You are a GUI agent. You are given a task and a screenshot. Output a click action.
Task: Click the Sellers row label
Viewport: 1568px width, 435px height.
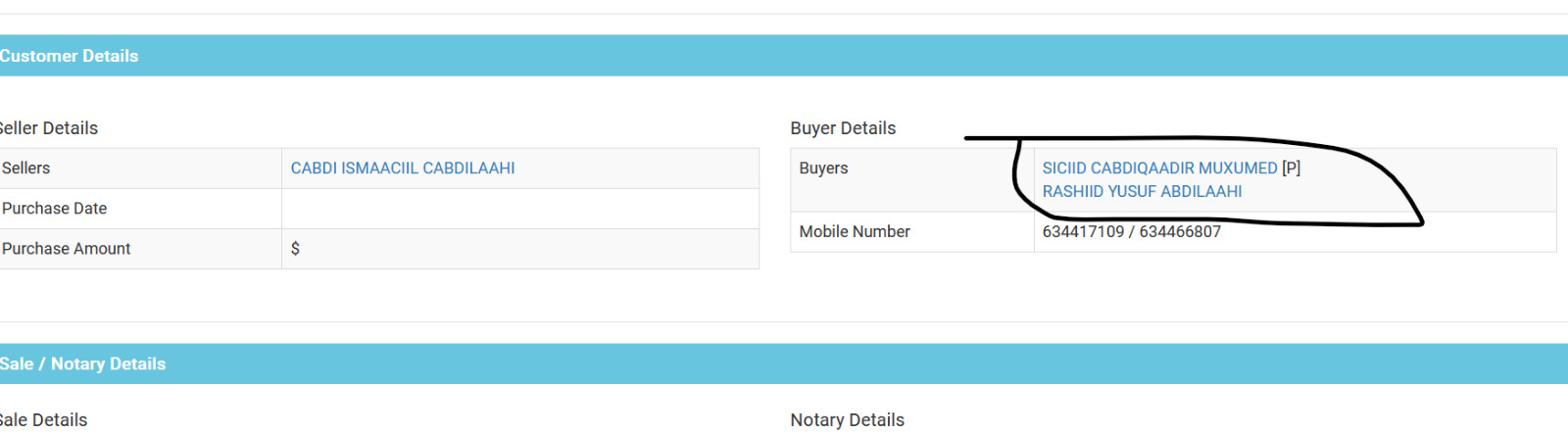pos(140,169)
